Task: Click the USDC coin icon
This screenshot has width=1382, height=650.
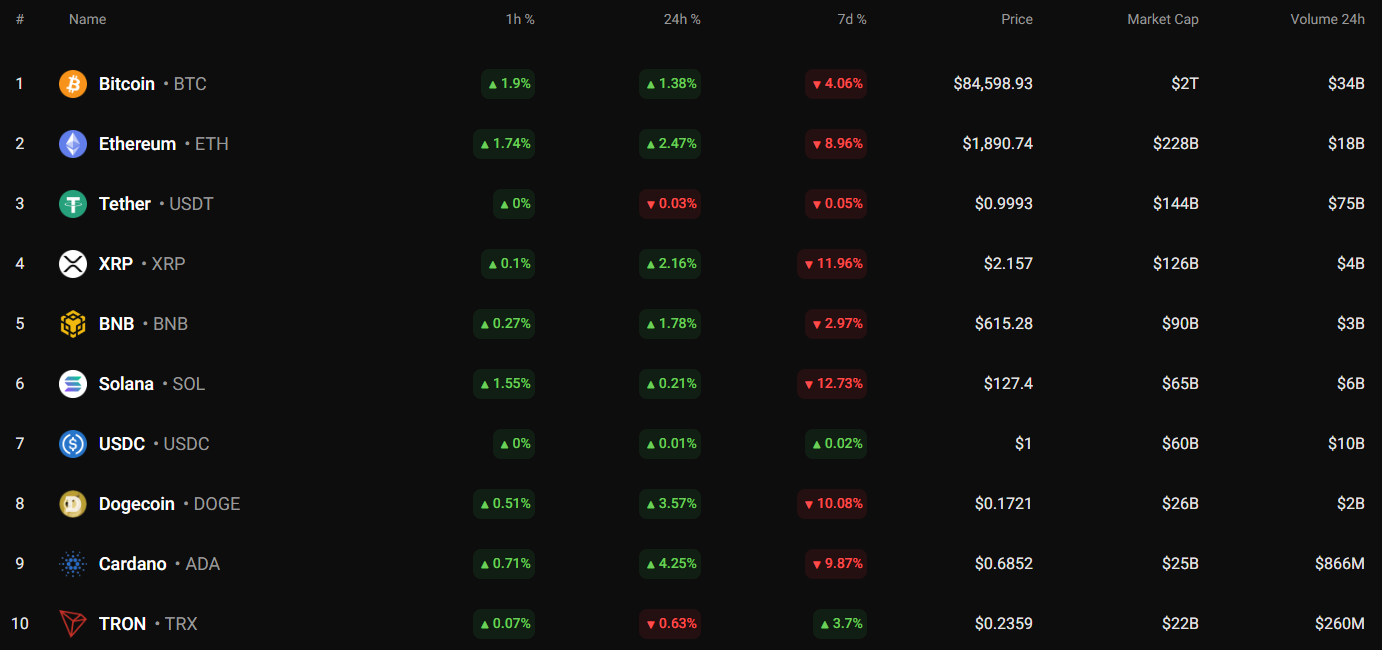Action: 73,444
